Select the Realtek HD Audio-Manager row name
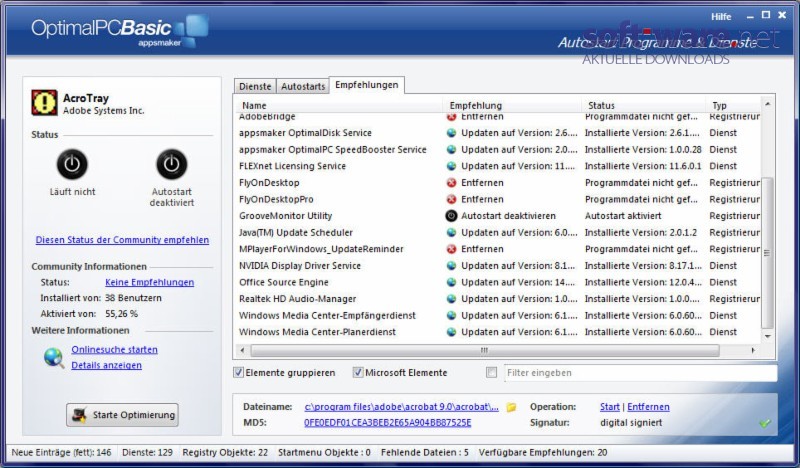The height and width of the screenshot is (468, 800). tap(297, 299)
